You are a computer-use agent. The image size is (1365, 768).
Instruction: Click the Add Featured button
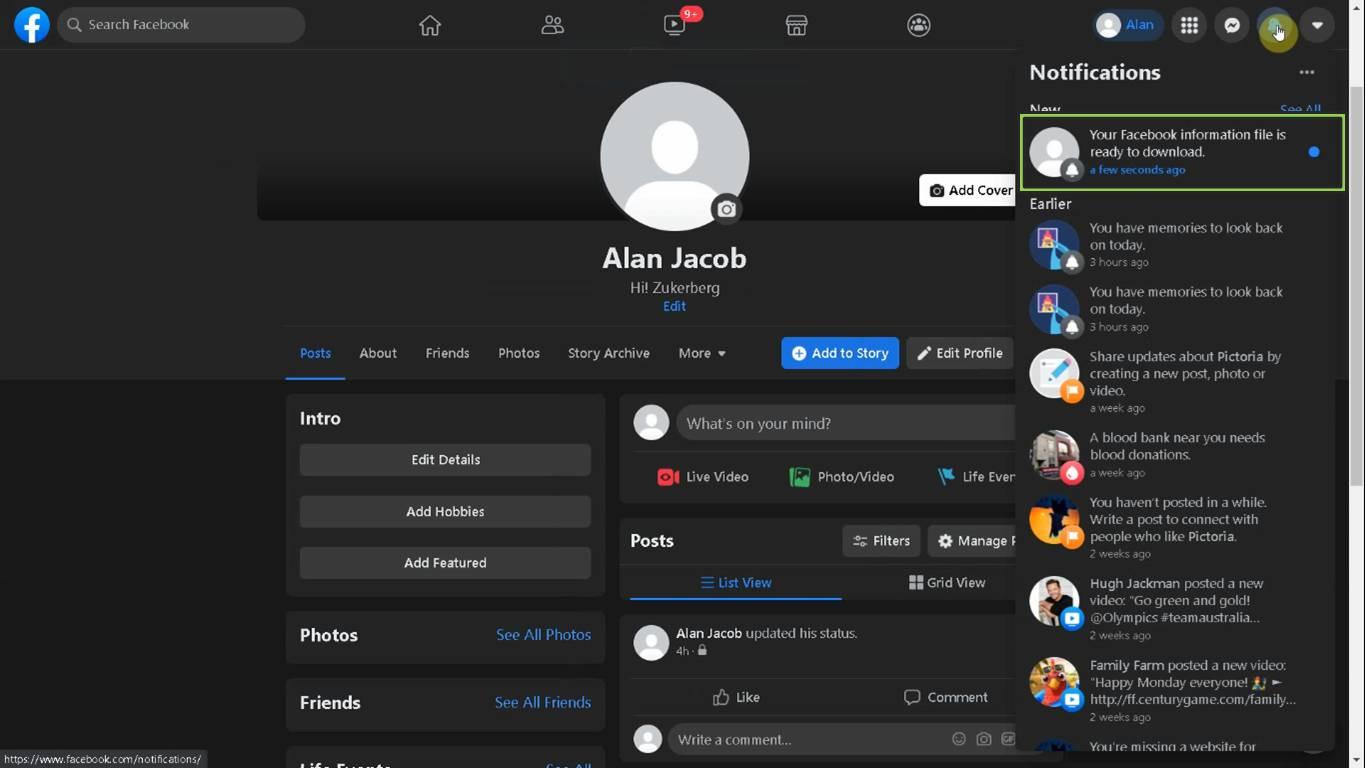click(x=445, y=563)
